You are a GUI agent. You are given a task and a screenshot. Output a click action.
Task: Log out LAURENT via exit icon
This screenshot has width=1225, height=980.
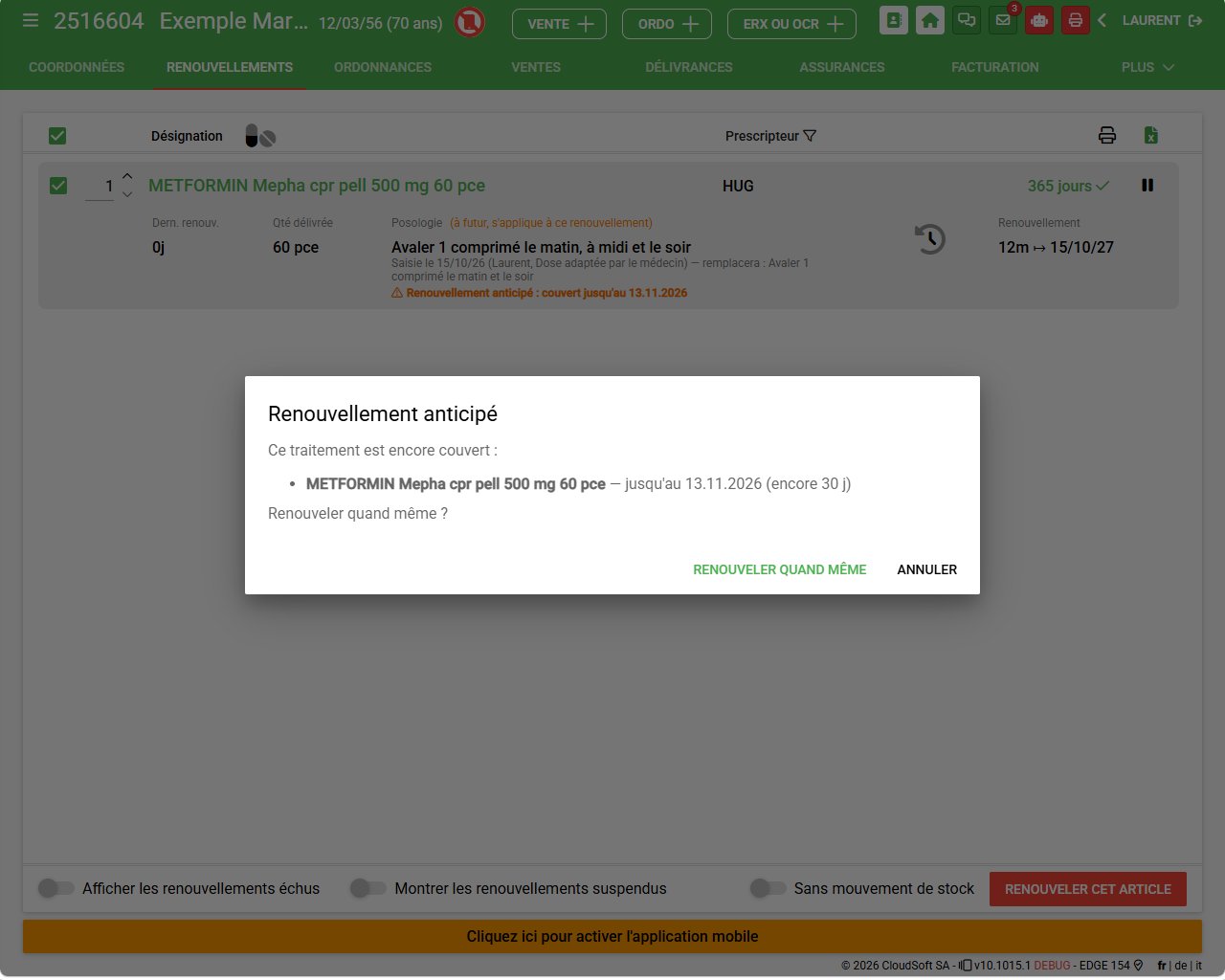[x=1195, y=20]
